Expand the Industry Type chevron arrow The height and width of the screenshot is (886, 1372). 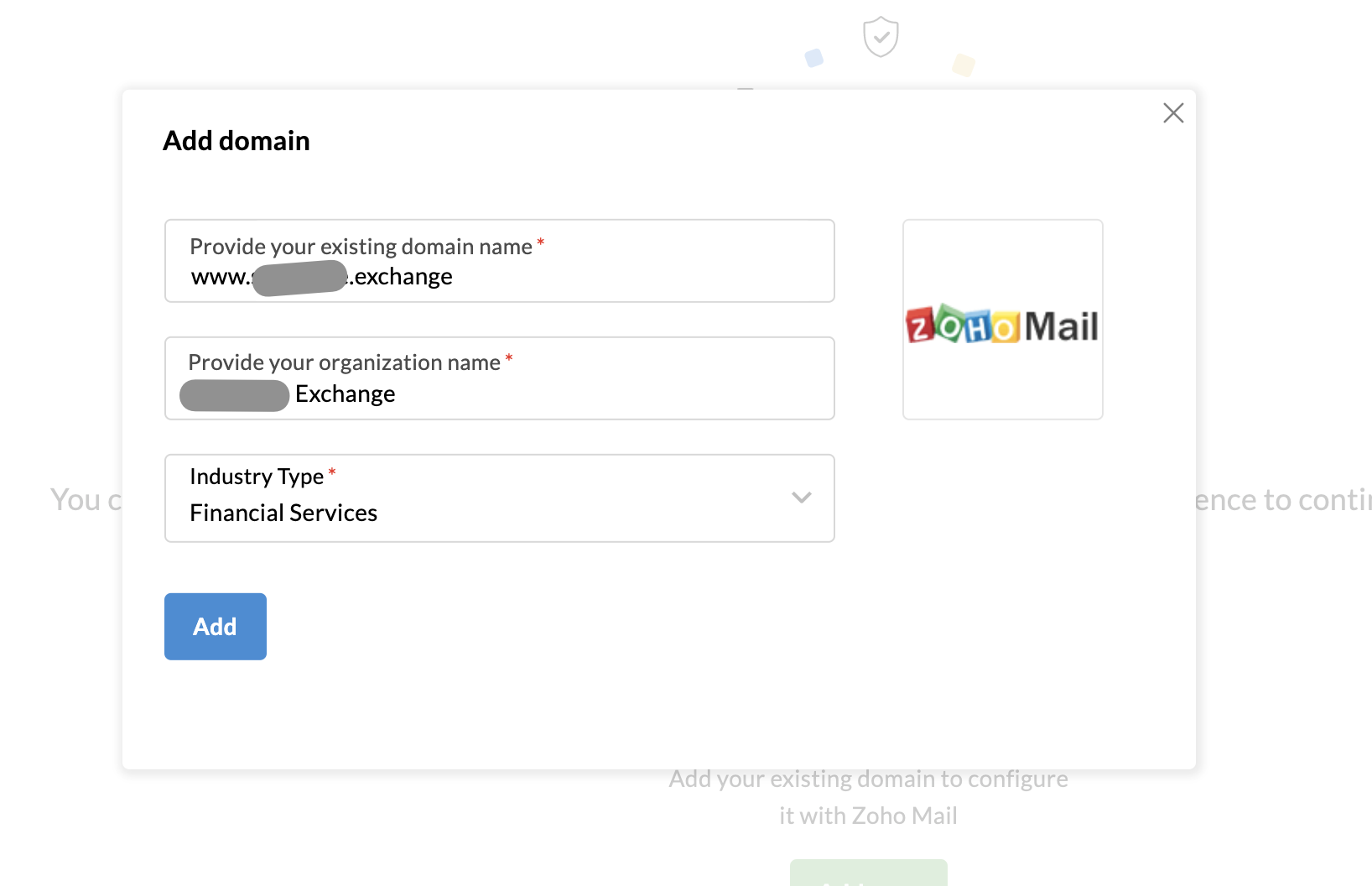click(x=801, y=498)
